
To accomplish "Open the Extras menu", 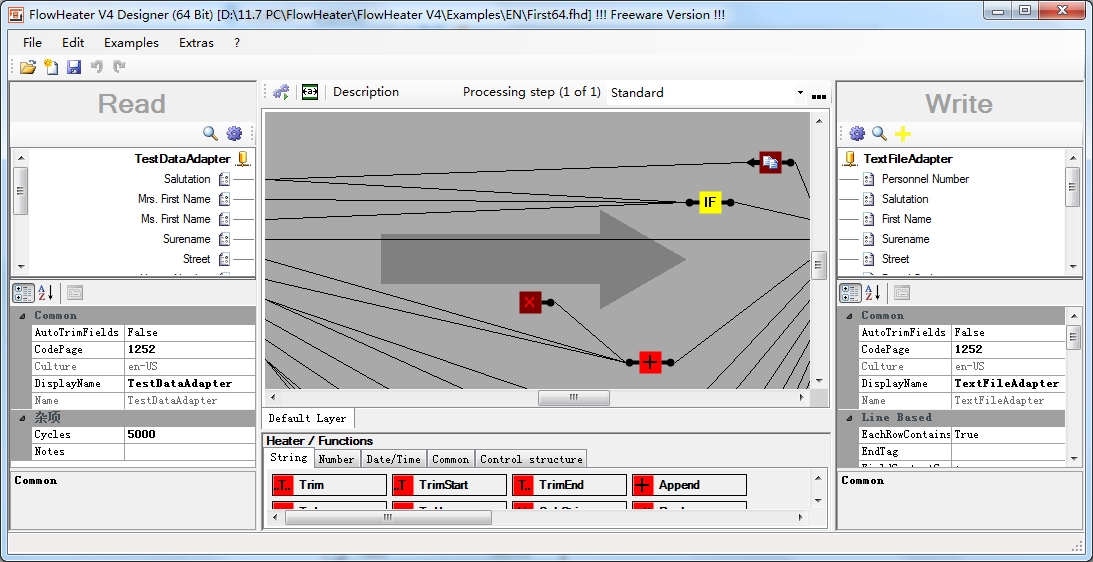I will tap(196, 43).
